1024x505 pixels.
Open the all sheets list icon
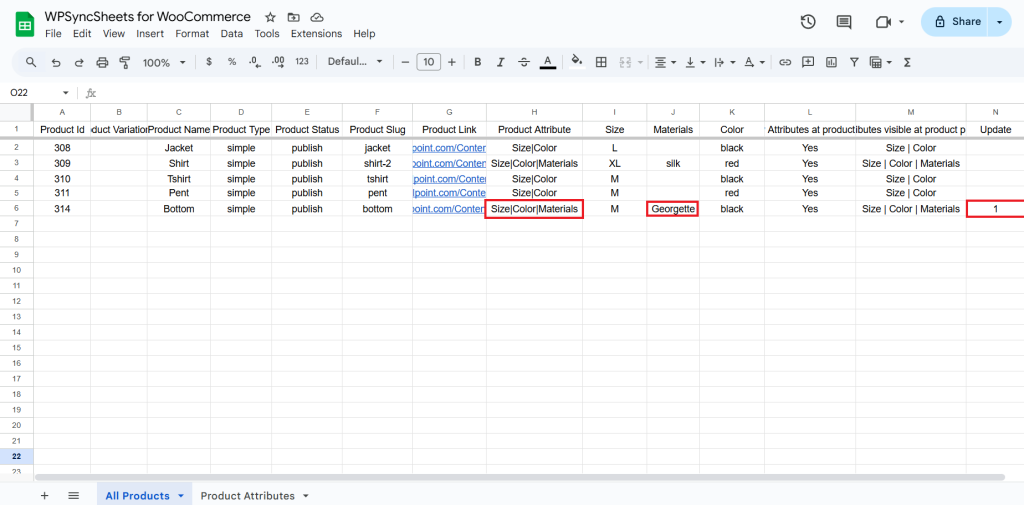pos(74,495)
